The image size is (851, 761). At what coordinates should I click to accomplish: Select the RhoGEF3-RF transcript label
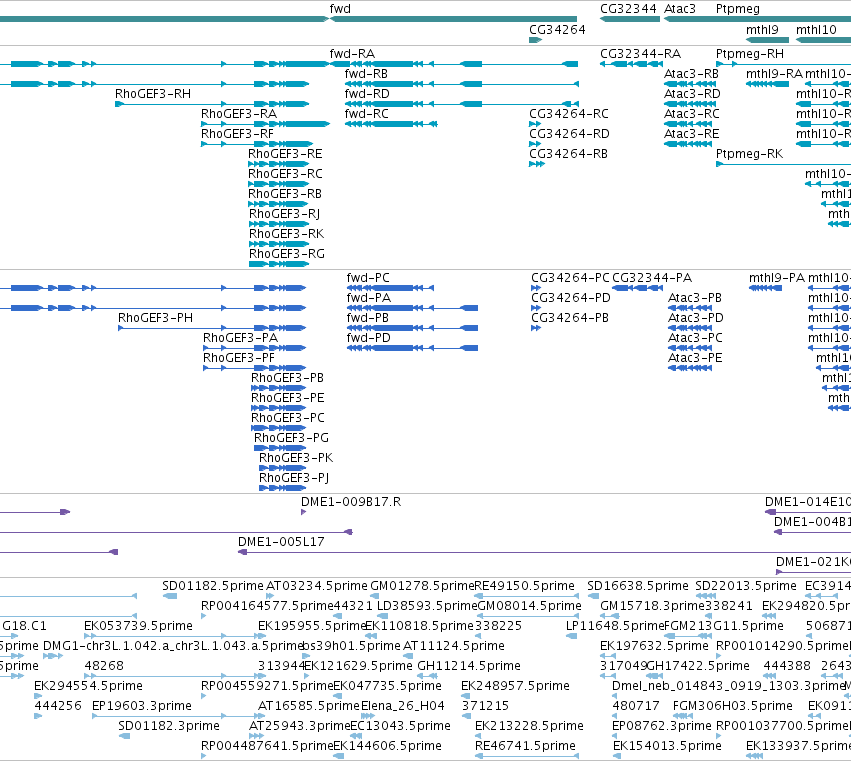[237, 134]
